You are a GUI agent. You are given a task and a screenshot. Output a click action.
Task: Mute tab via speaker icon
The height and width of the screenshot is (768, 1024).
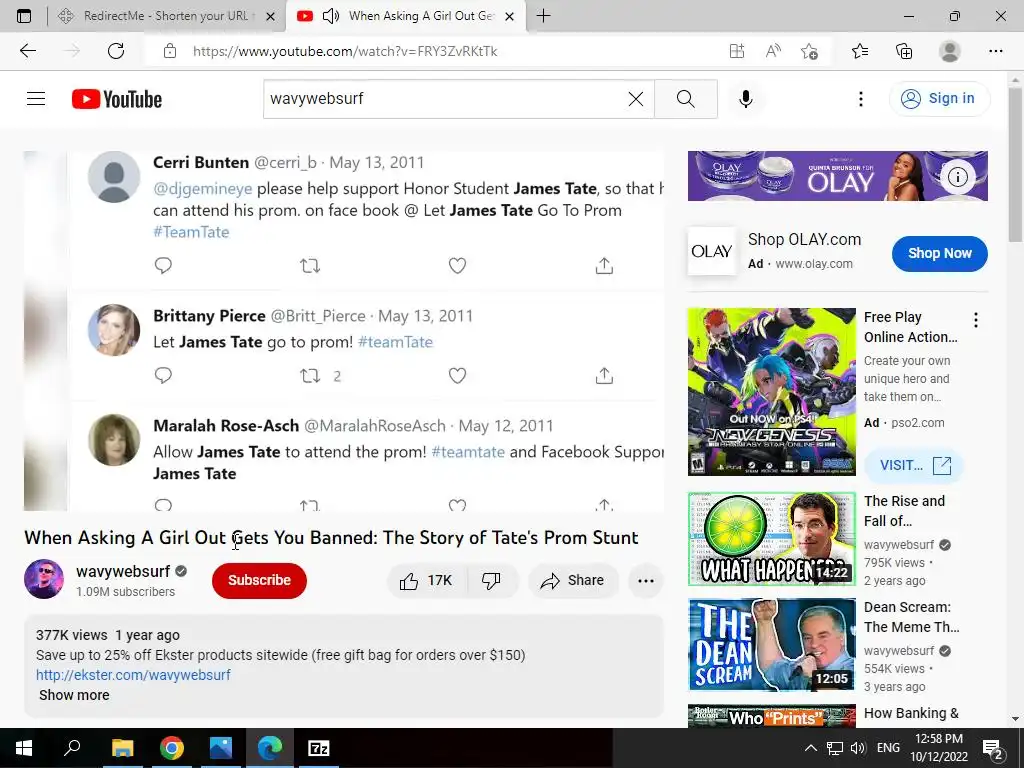pyautogui.click(x=331, y=16)
